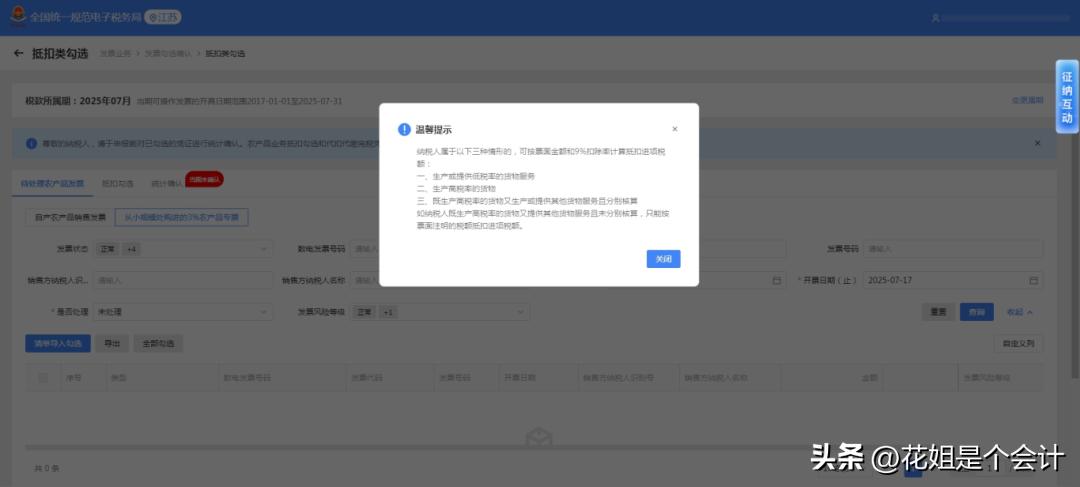The image size is (1080, 487).
Task: Click the blue exclamation icon beside 温馨提示
Action: (404, 129)
